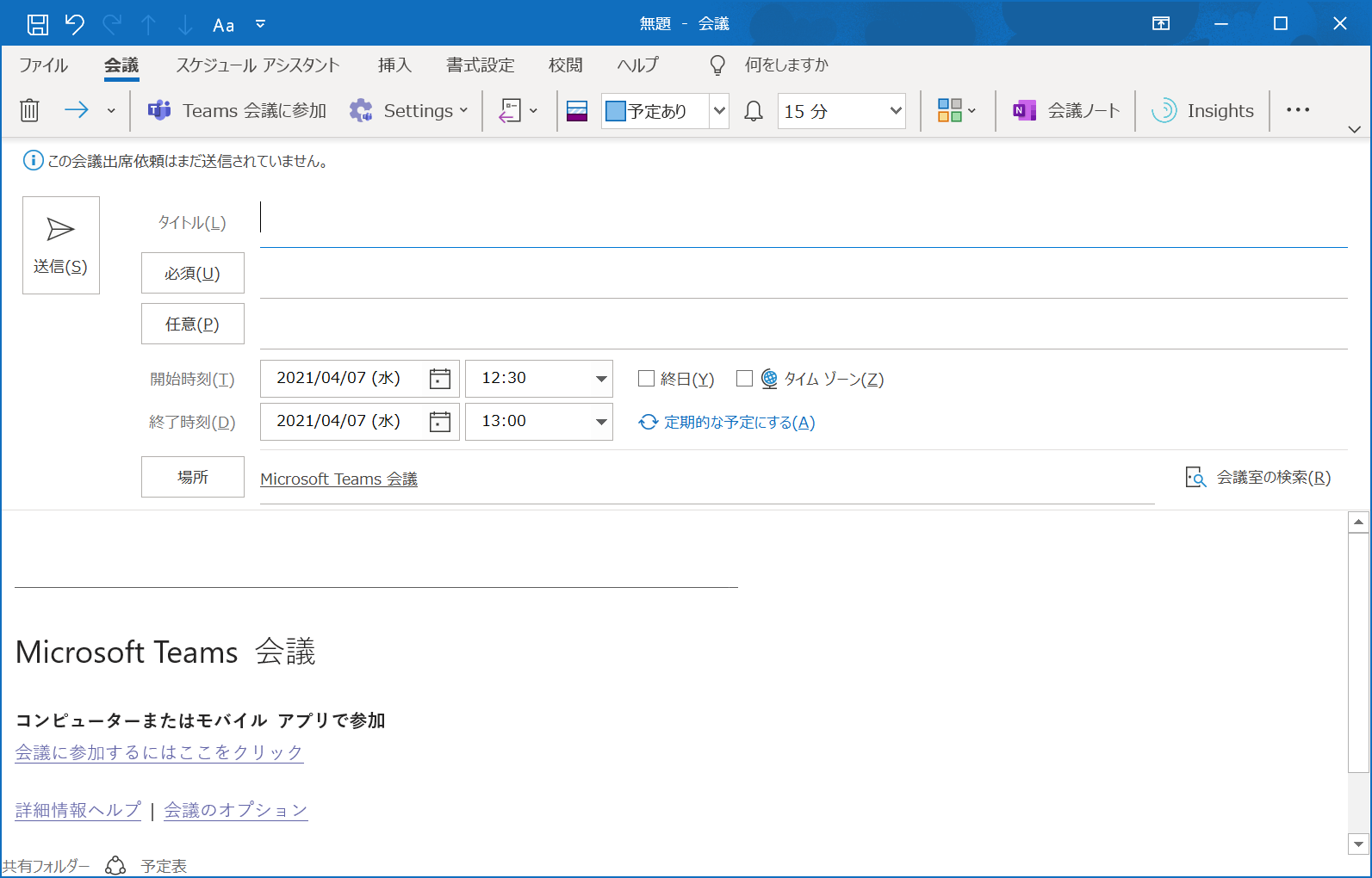The width and height of the screenshot is (1372, 878).
Task: Open the Aa text formatting icon
Action: (x=224, y=25)
